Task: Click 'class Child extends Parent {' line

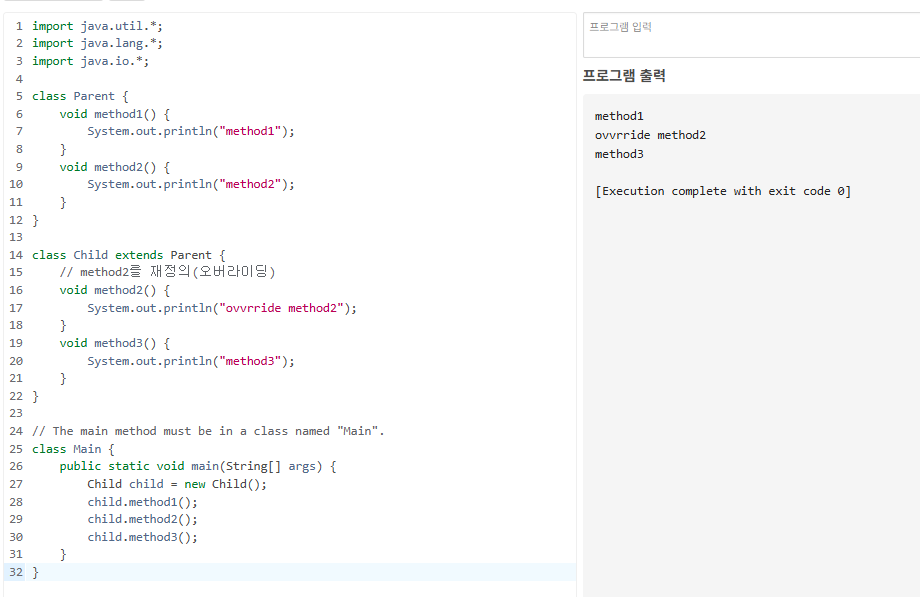Action: (128, 255)
